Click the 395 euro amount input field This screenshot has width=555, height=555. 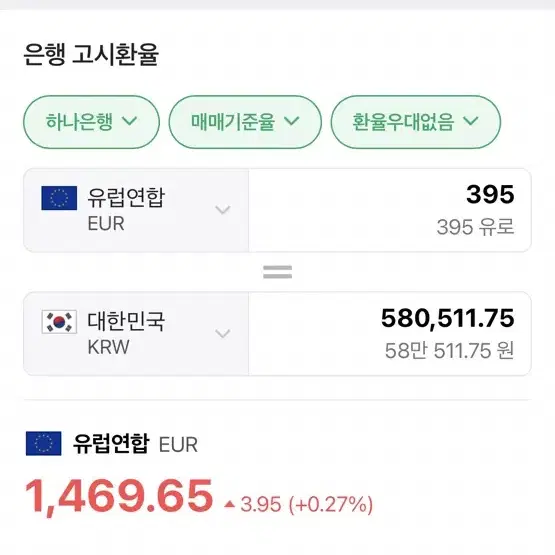coord(390,210)
